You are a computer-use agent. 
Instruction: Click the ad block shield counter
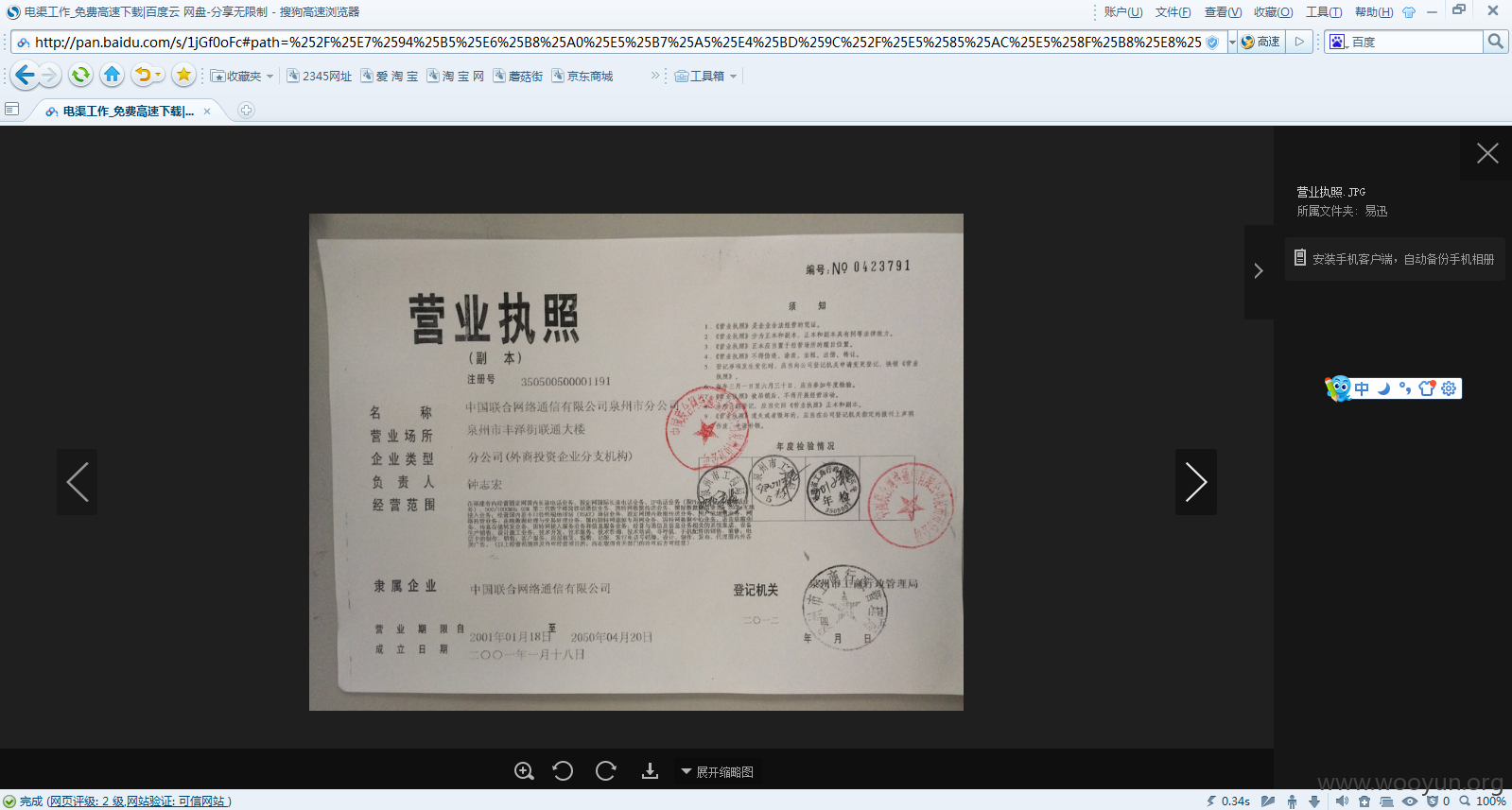pyautogui.click(x=1438, y=801)
